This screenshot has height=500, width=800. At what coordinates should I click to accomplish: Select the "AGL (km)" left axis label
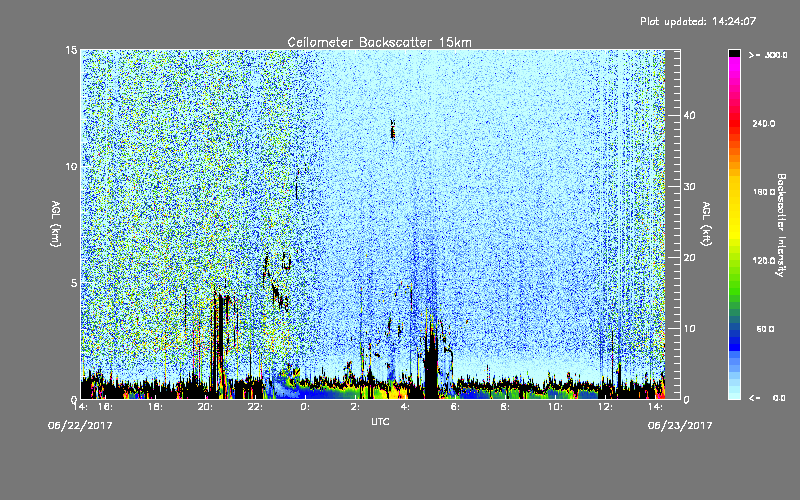56,223
